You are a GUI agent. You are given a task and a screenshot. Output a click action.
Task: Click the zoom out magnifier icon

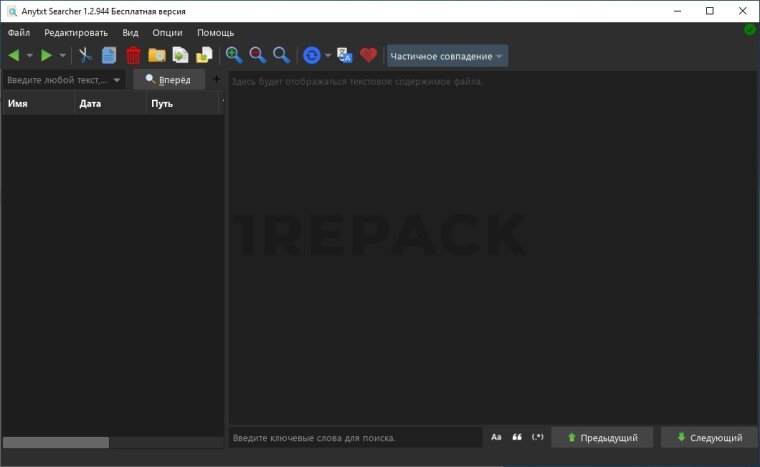tap(257, 55)
